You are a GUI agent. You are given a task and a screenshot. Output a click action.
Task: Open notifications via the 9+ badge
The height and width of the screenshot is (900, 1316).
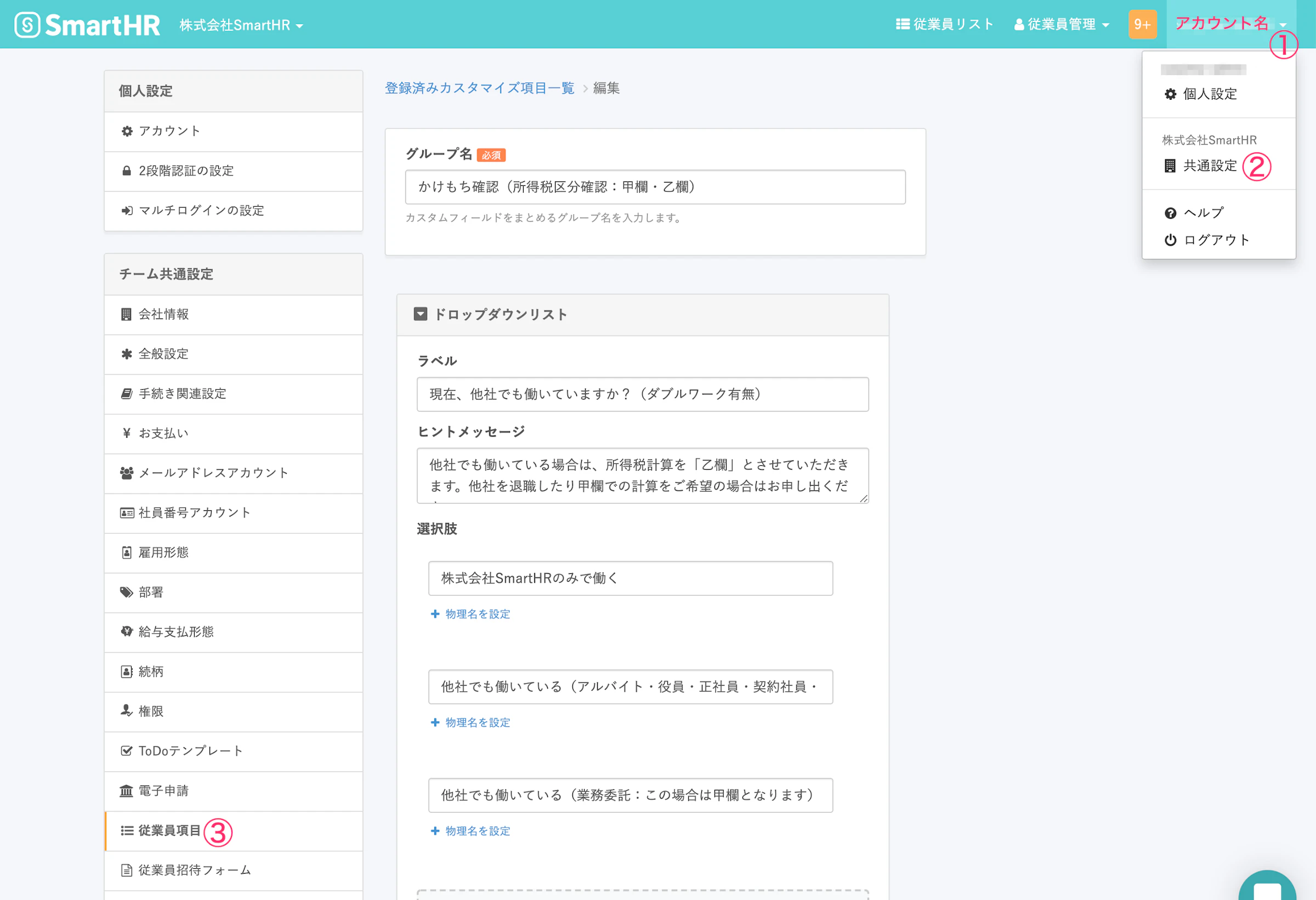pyautogui.click(x=1143, y=24)
